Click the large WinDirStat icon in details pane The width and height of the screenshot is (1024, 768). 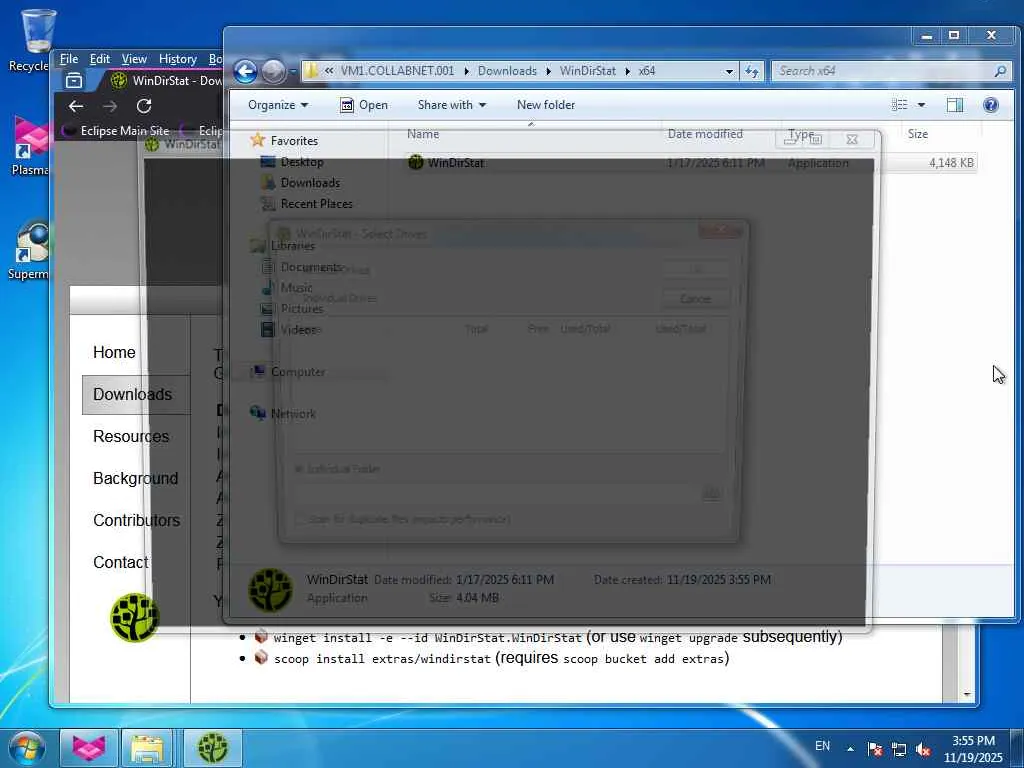(270, 589)
